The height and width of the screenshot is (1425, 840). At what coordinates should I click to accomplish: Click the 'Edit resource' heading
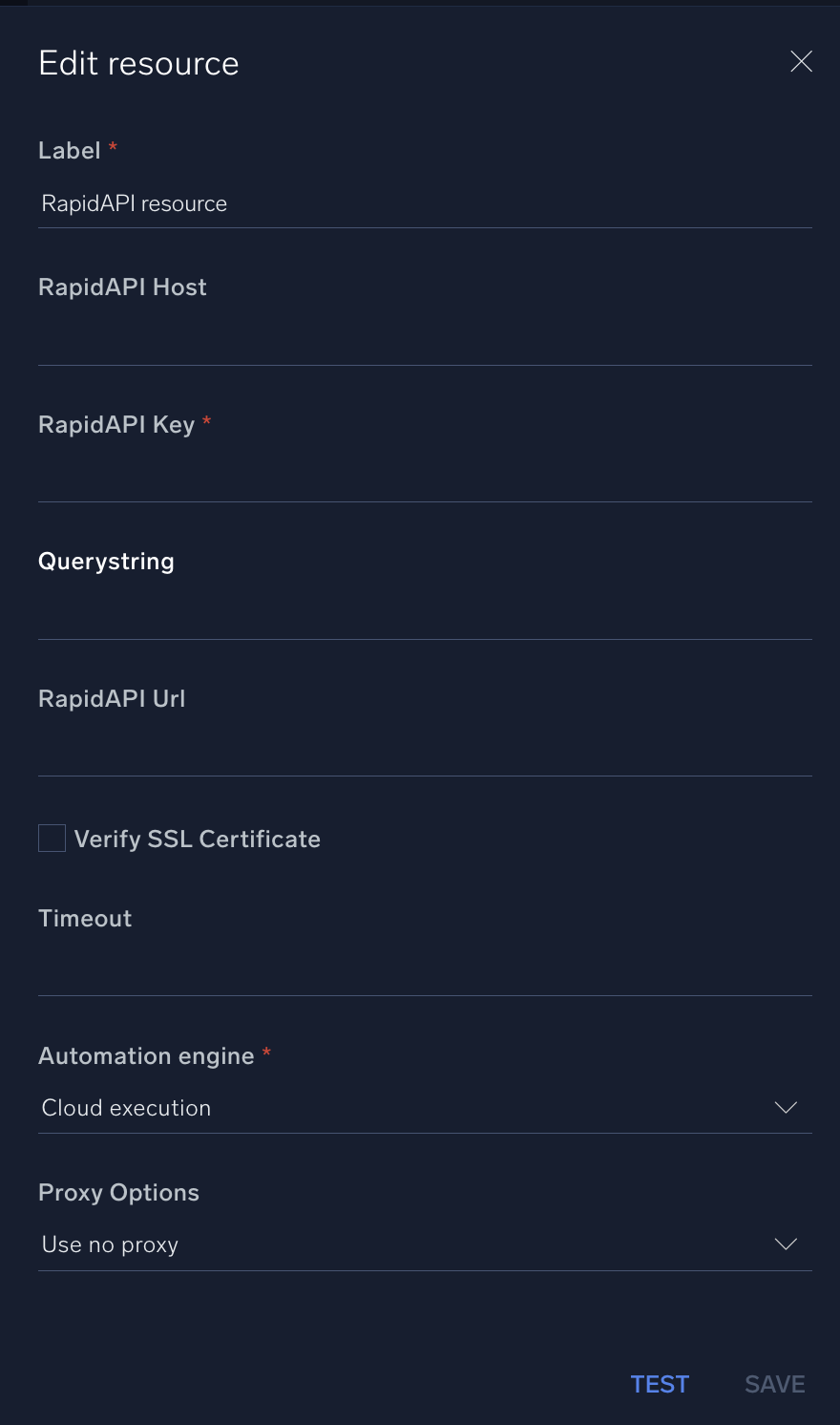(139, 63)
